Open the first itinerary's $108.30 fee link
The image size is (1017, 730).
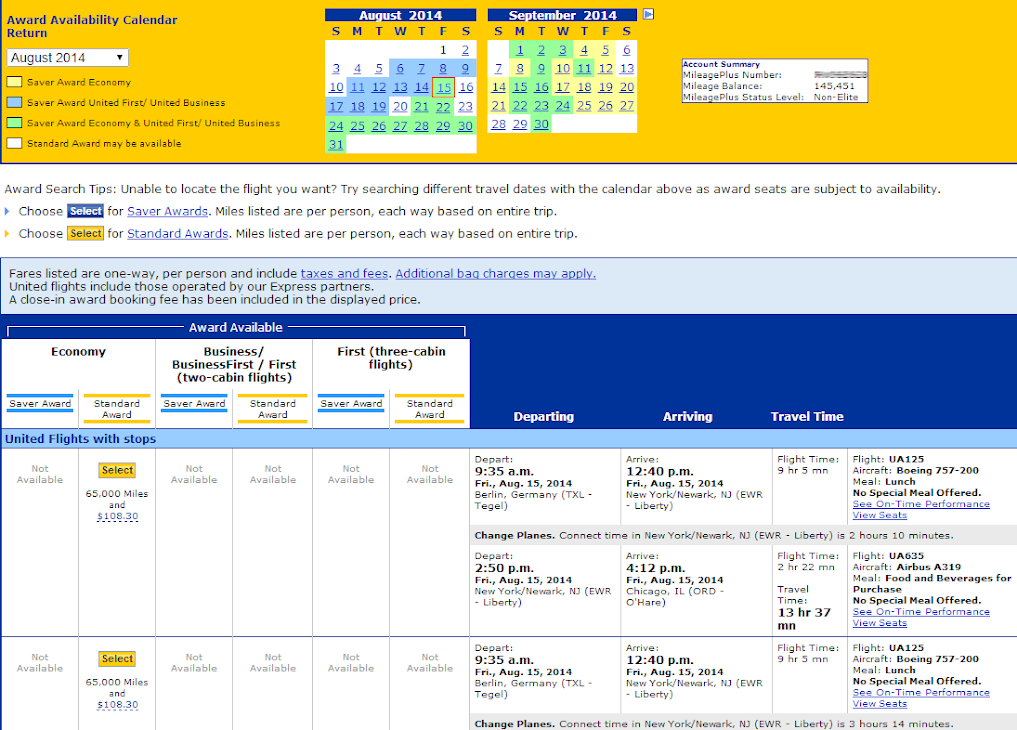pos(117,517)
